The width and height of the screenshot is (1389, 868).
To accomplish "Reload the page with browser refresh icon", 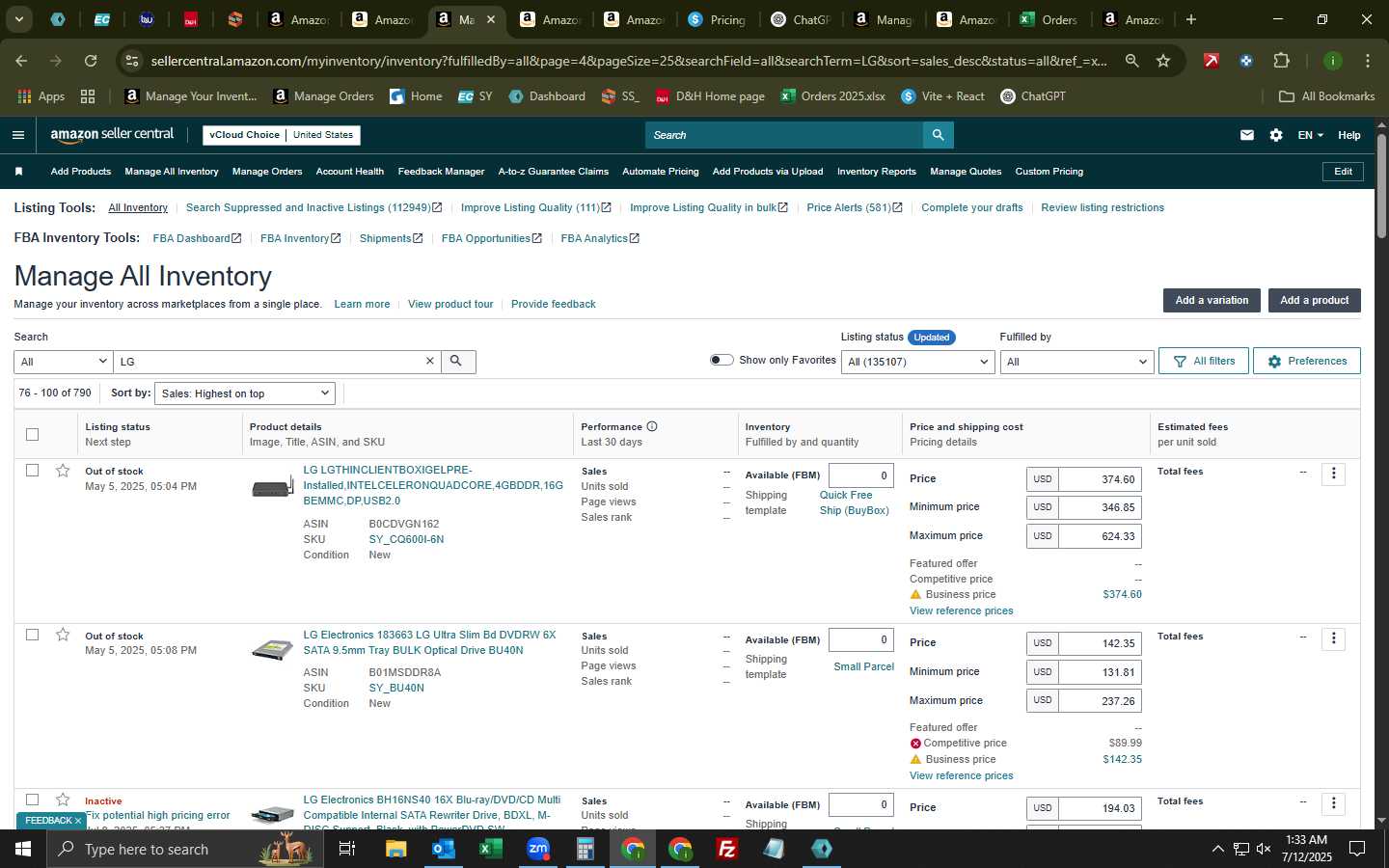I will [91, 61].
